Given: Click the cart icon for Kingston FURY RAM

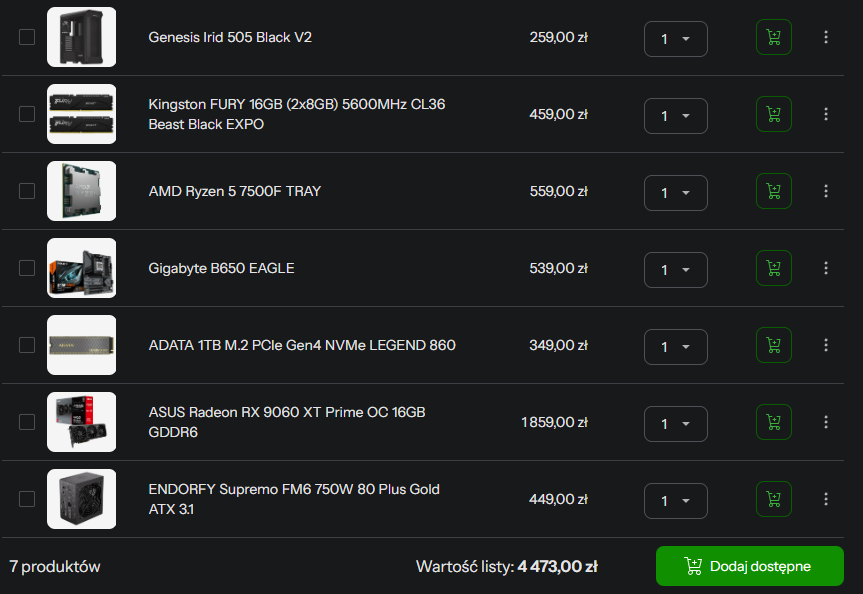Looking at the screenshot, I should coord(773,114).
